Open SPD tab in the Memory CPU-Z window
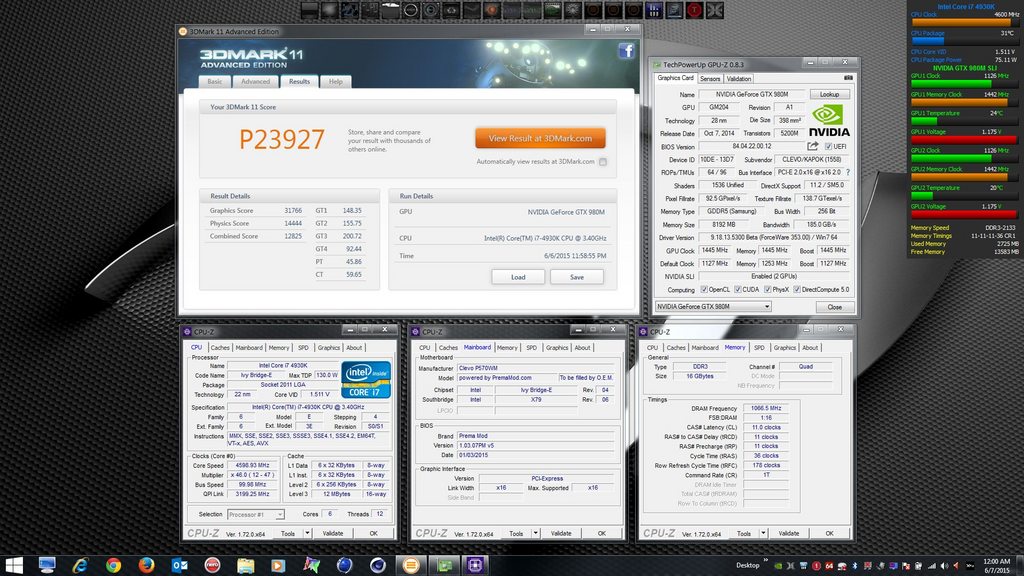 click(759, 347)
